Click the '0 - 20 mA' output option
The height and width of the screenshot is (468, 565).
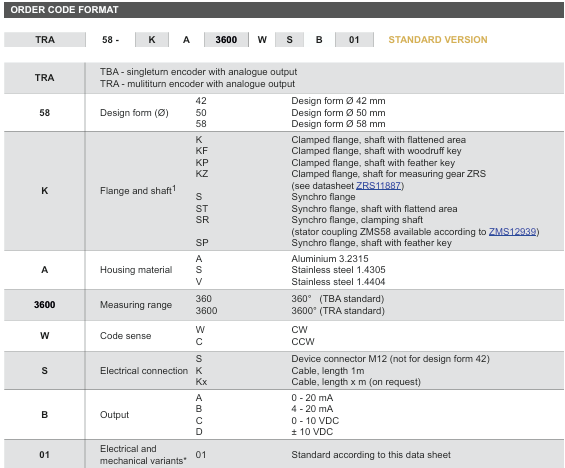[x=312, y=398]
